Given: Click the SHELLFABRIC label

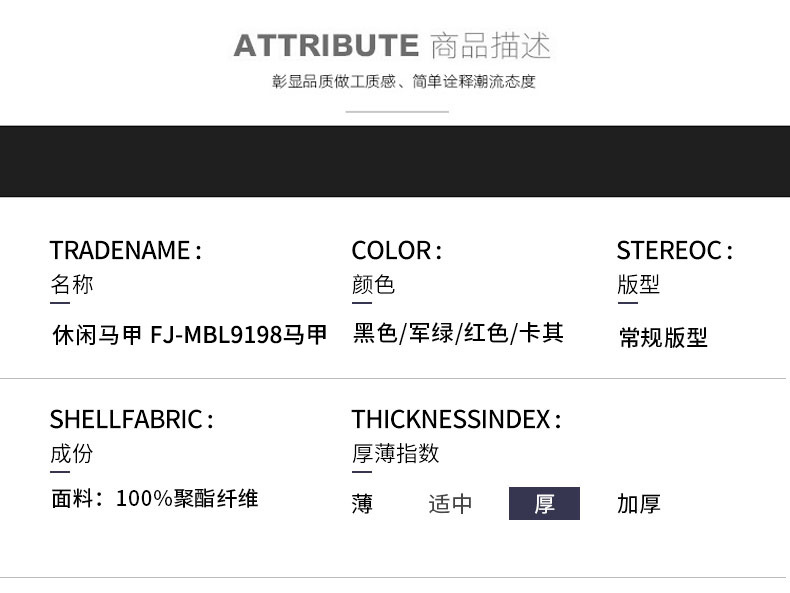Looking at the screenshot, I should 131,419.
